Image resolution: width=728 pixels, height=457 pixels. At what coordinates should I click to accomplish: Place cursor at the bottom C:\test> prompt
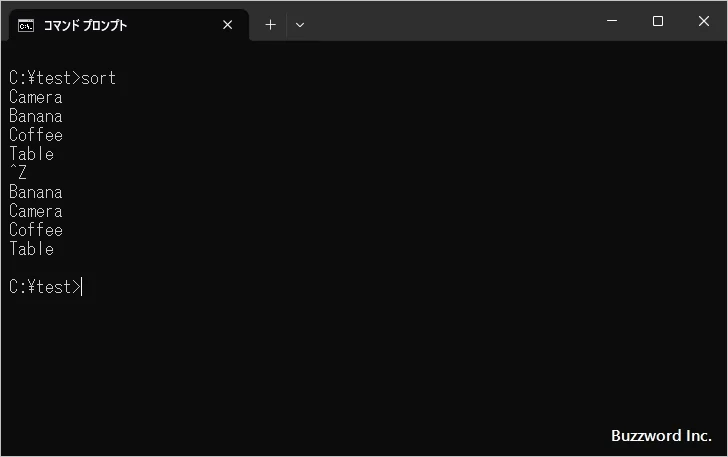click(44, 287)
